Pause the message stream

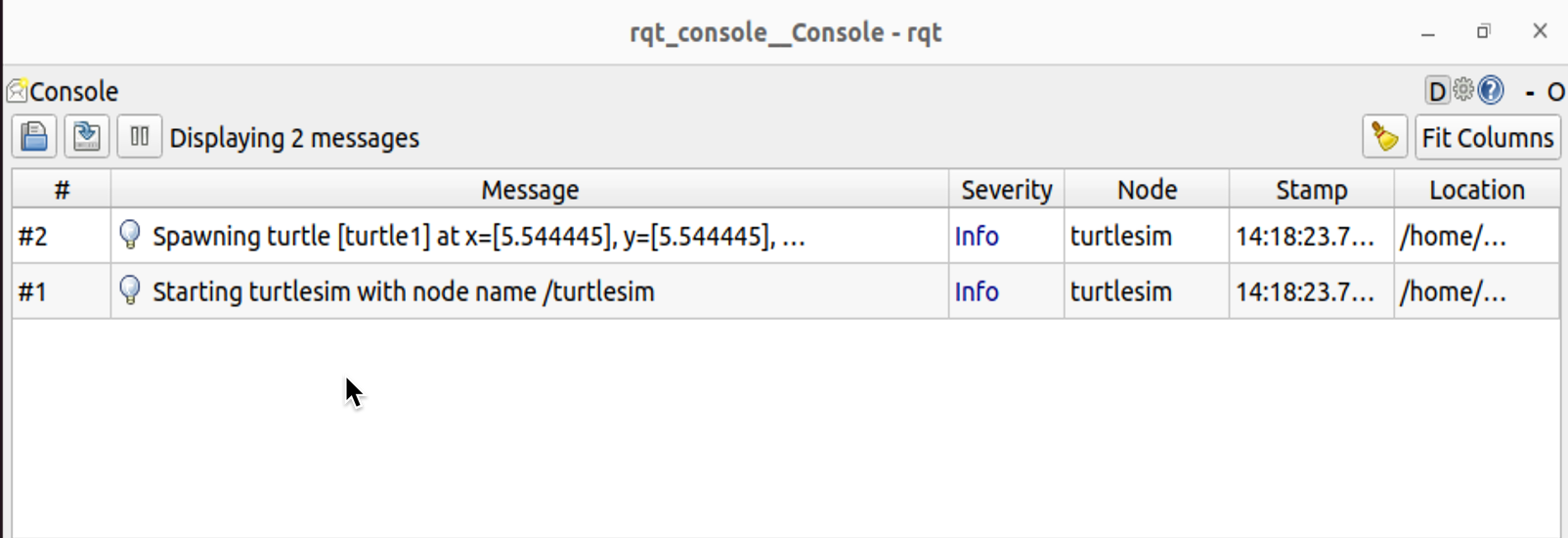coord(140,137)
